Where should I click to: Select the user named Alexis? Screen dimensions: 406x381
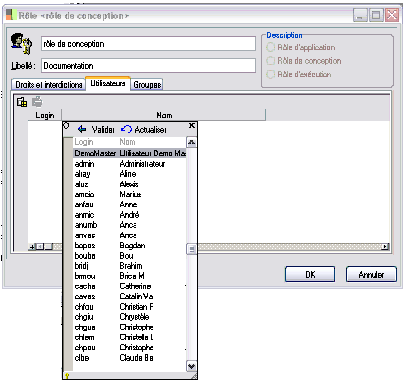130,184
